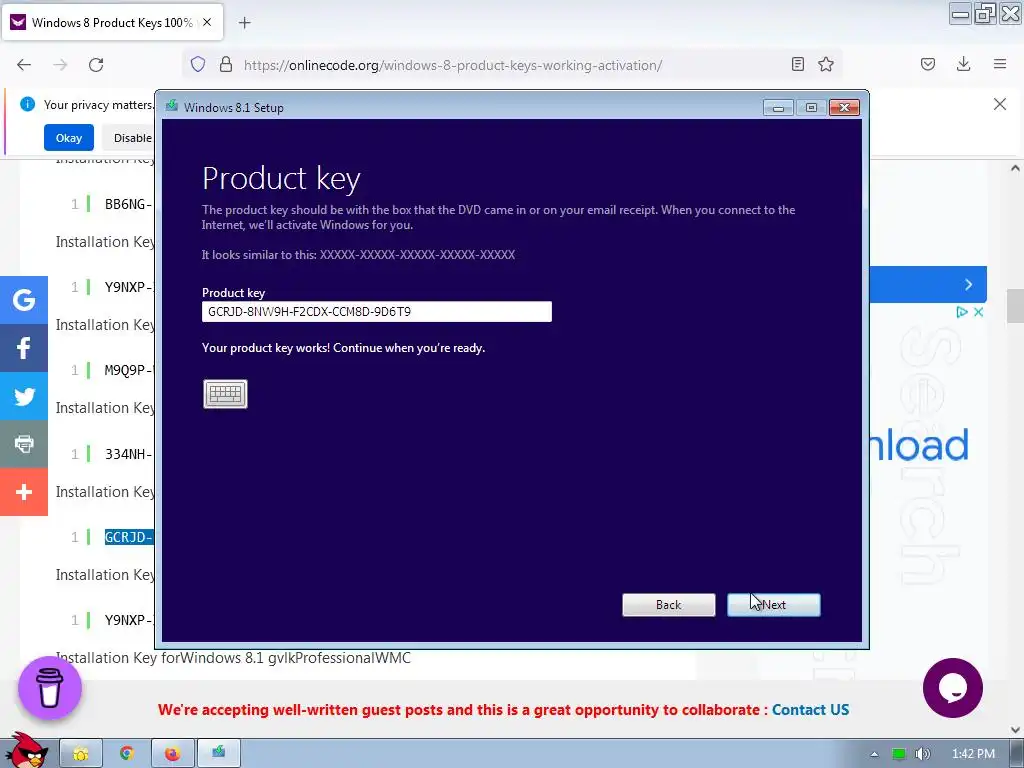The height and width of the screenshot is (768, 1024).
Task: Click the tracking protection shield icon
Action: [198, 65]
